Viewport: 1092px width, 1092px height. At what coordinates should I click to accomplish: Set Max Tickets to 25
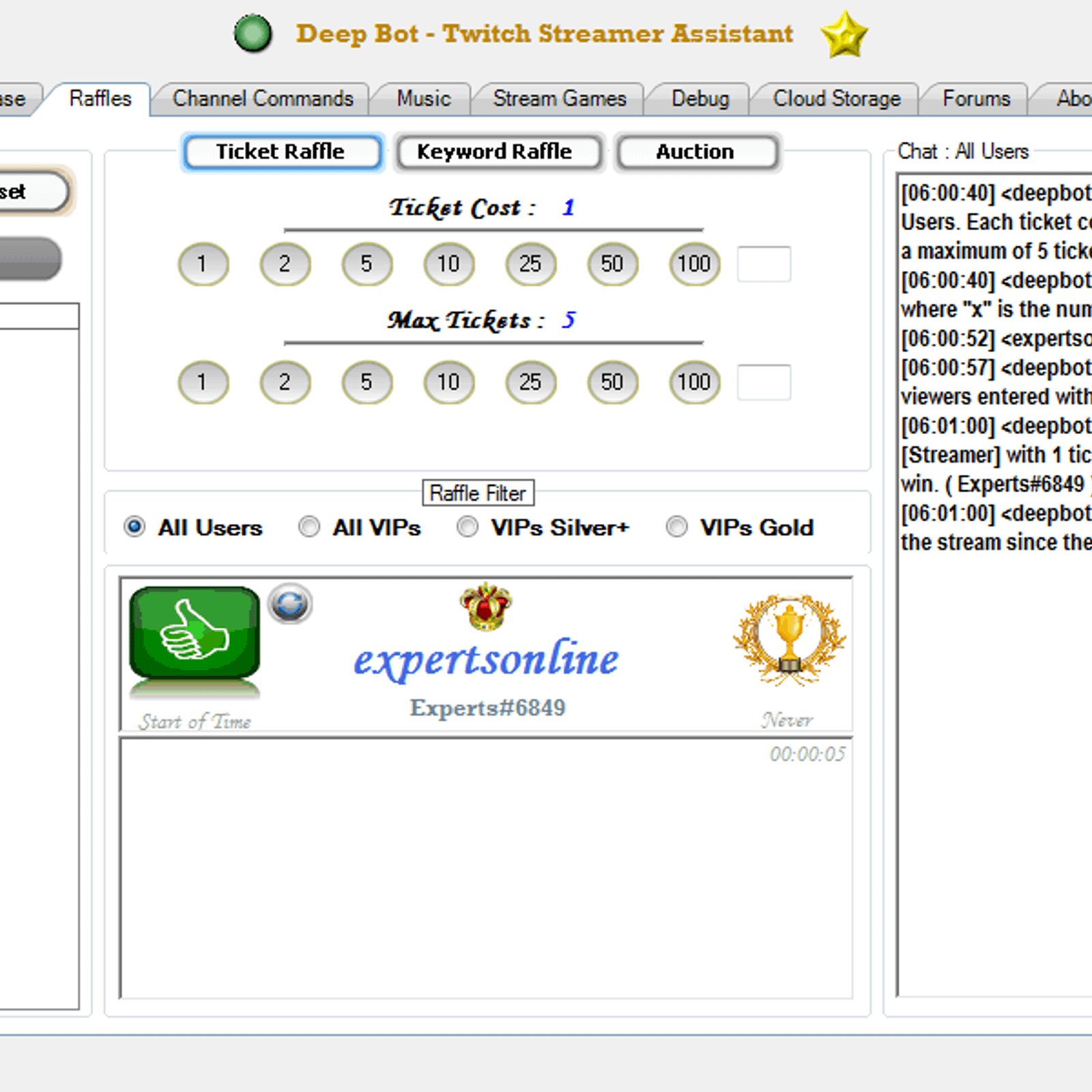click(530, 382)
